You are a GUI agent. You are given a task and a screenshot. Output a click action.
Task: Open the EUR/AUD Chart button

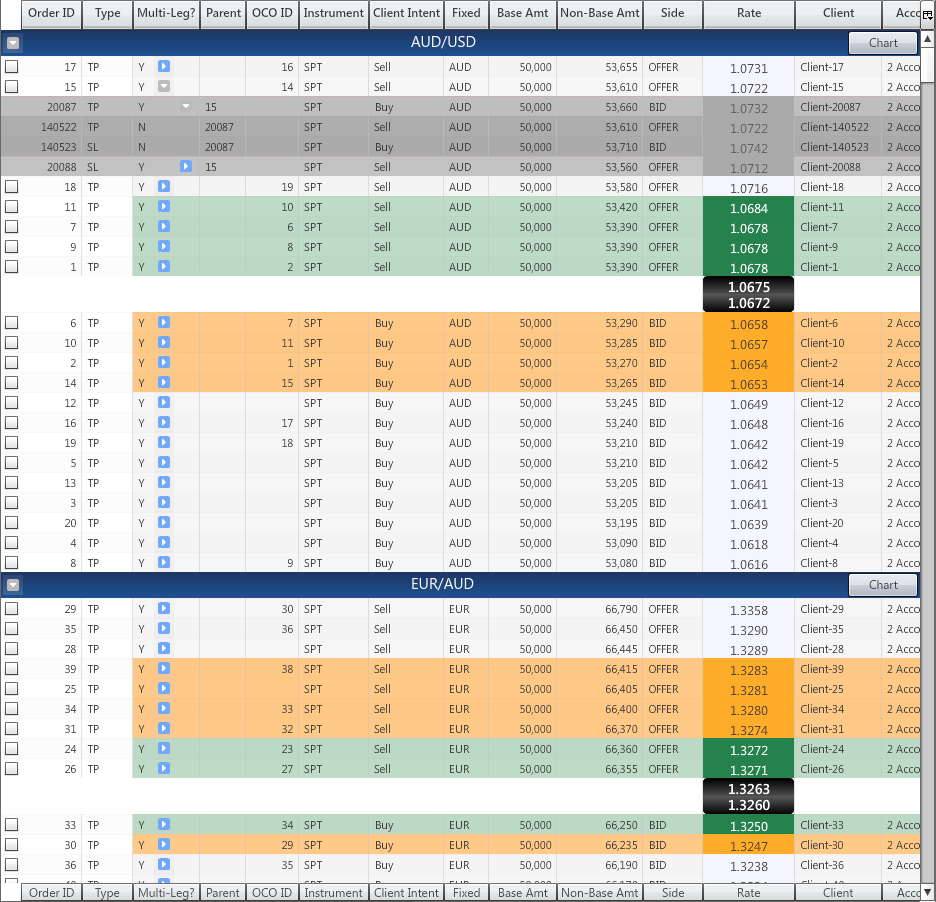(883, 585)
